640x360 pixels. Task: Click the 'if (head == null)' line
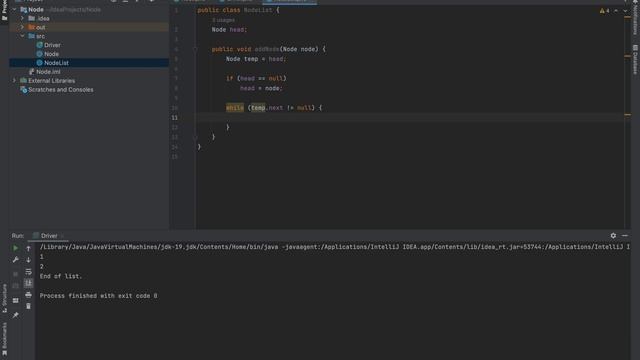tap(256, 78)
